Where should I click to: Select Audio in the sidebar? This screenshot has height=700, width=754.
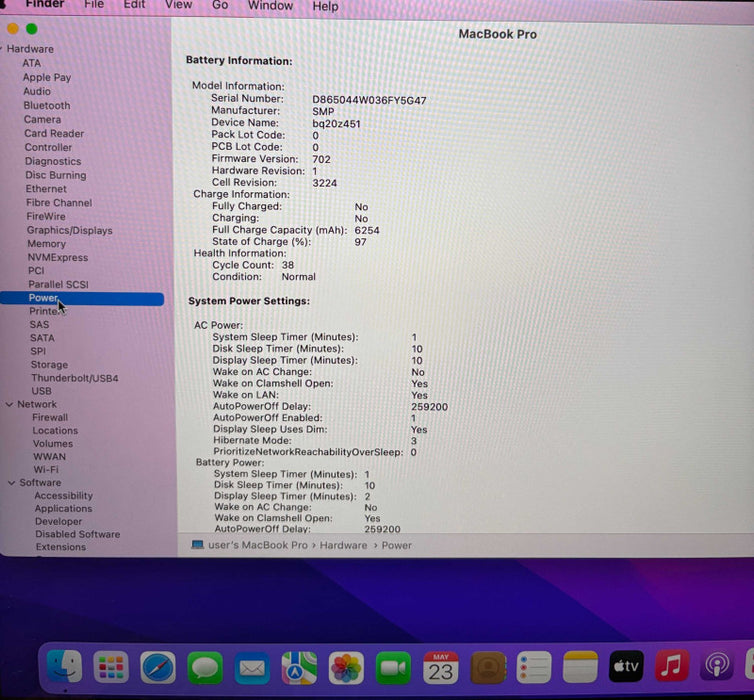(x=37, y=91)
